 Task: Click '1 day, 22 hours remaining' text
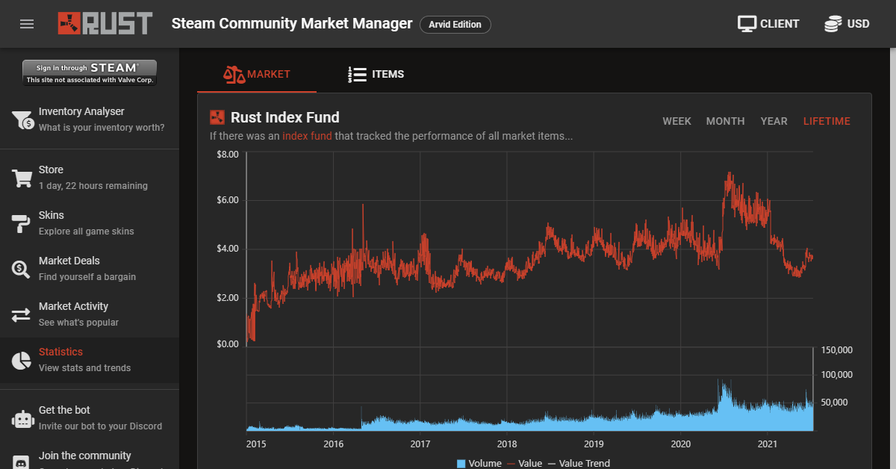[x=93, y=186]
